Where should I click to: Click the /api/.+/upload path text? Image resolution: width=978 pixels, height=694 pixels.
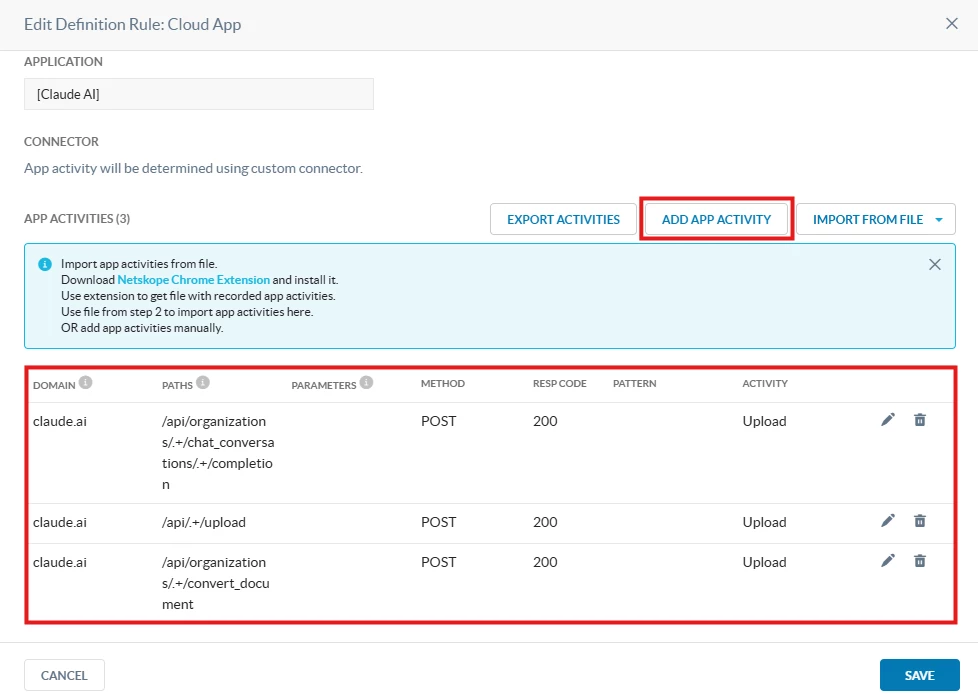(x=204, y=523)
